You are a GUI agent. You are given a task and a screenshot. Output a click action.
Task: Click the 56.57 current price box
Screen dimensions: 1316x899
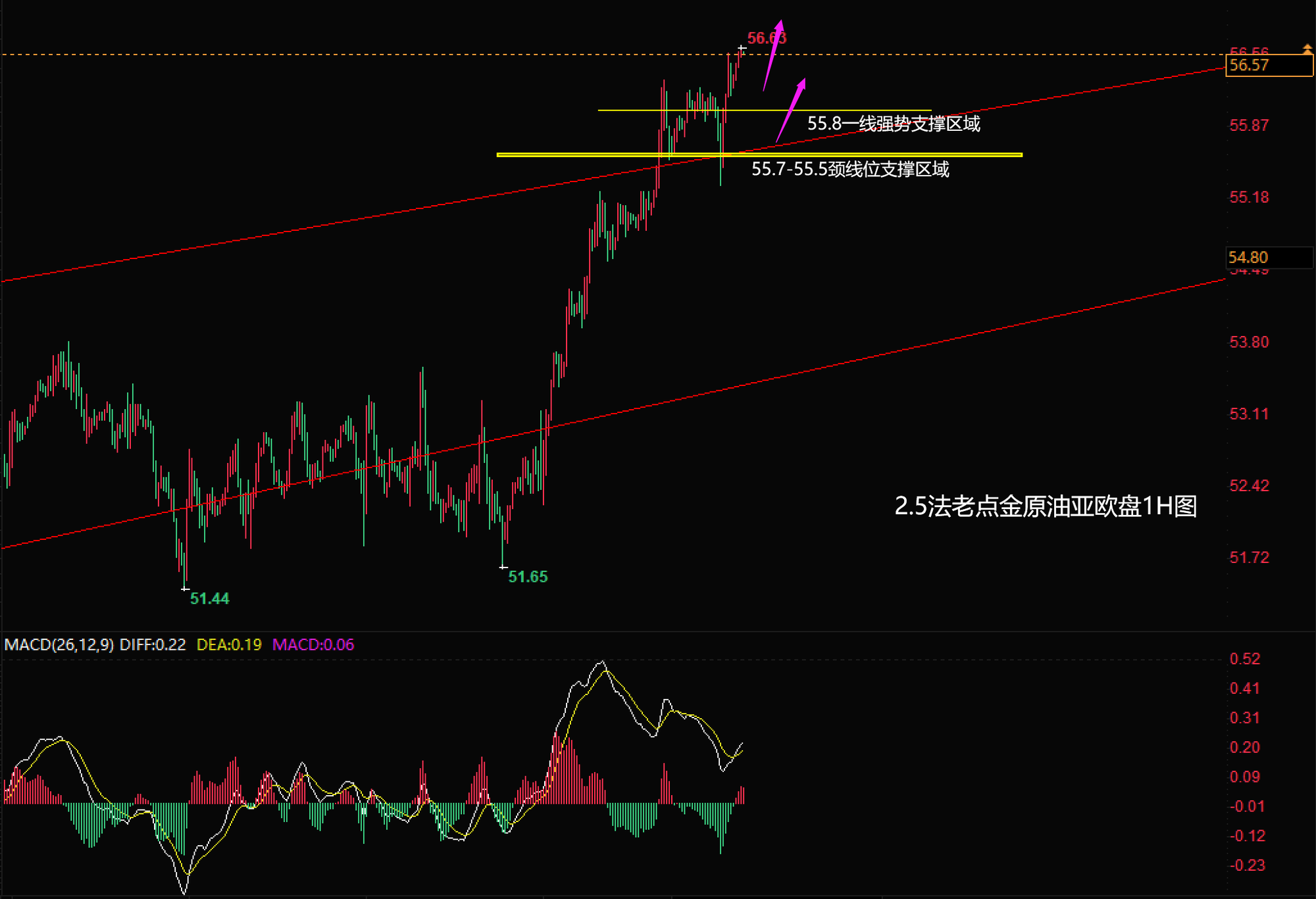1268,65
